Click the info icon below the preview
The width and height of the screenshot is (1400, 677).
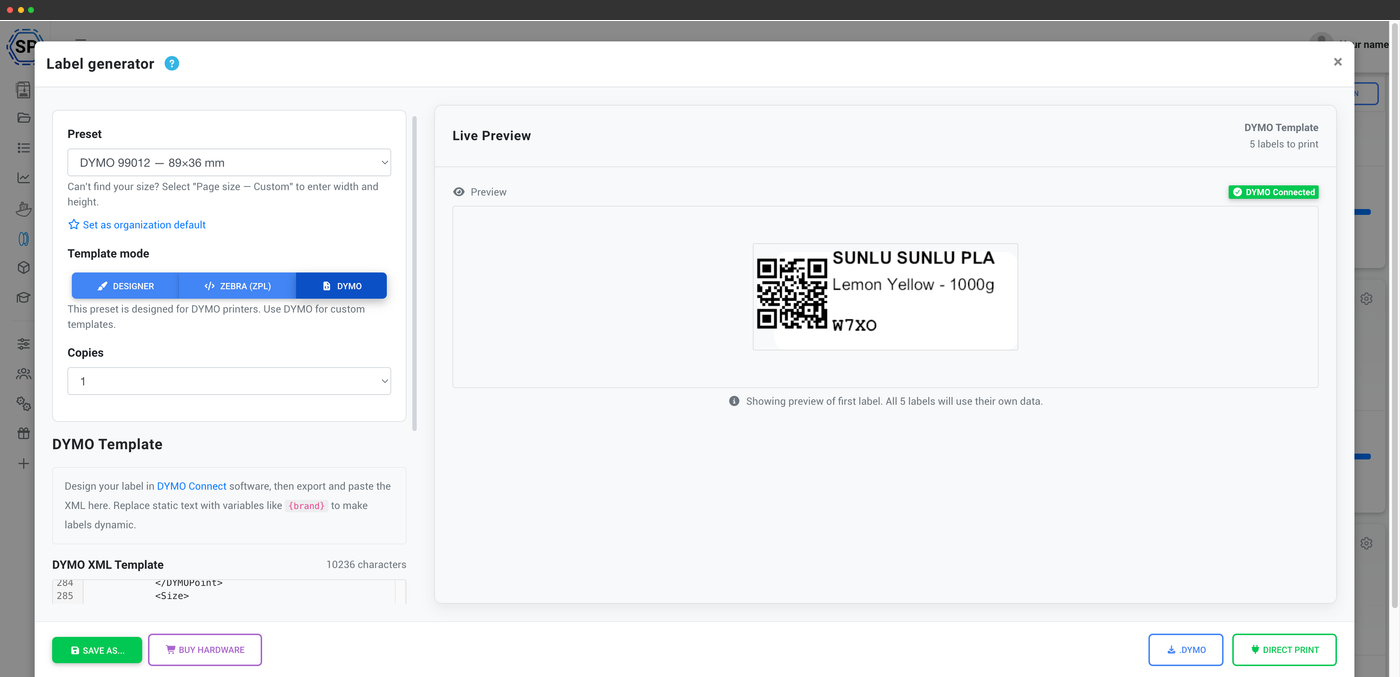(x=734, y=401)
